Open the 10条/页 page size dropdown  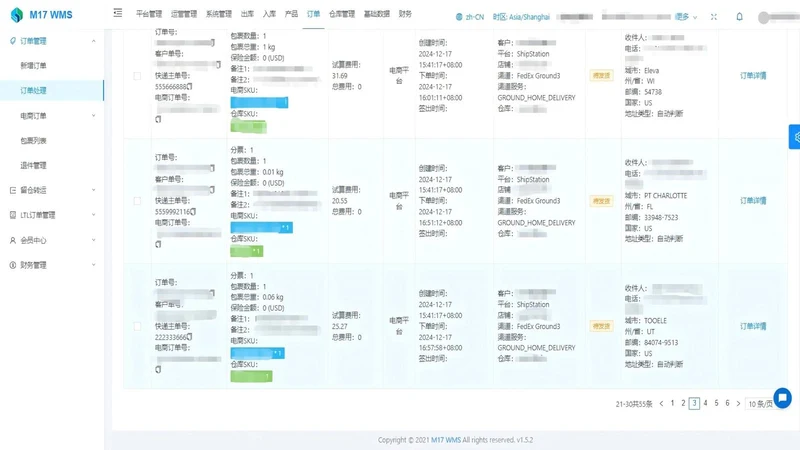(x=760, y=404)
